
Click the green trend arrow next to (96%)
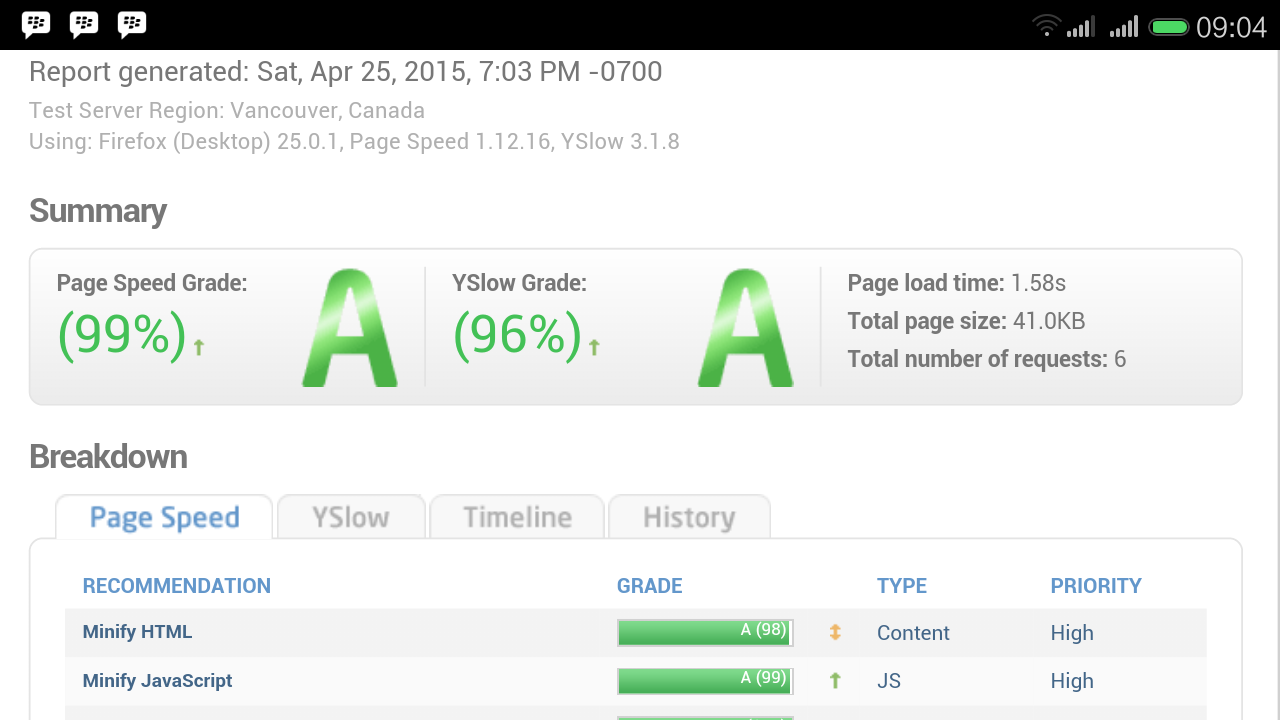coord(592,345)
